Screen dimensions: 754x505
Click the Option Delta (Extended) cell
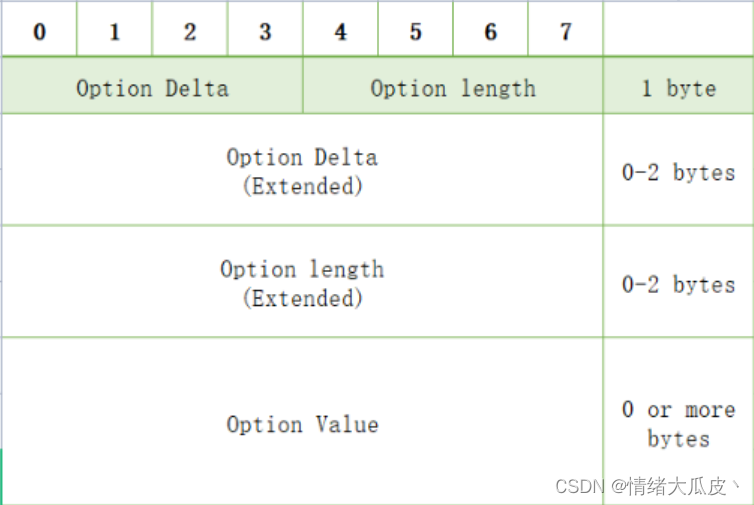point(302,171)
